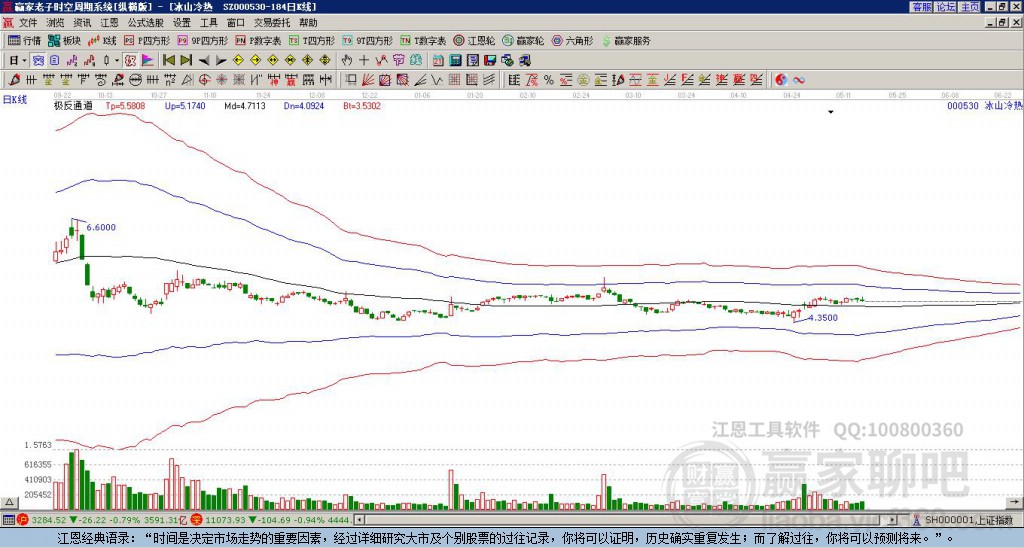Open the P数字表 tool
This screenshot has width=1024, height=548.
259,40
